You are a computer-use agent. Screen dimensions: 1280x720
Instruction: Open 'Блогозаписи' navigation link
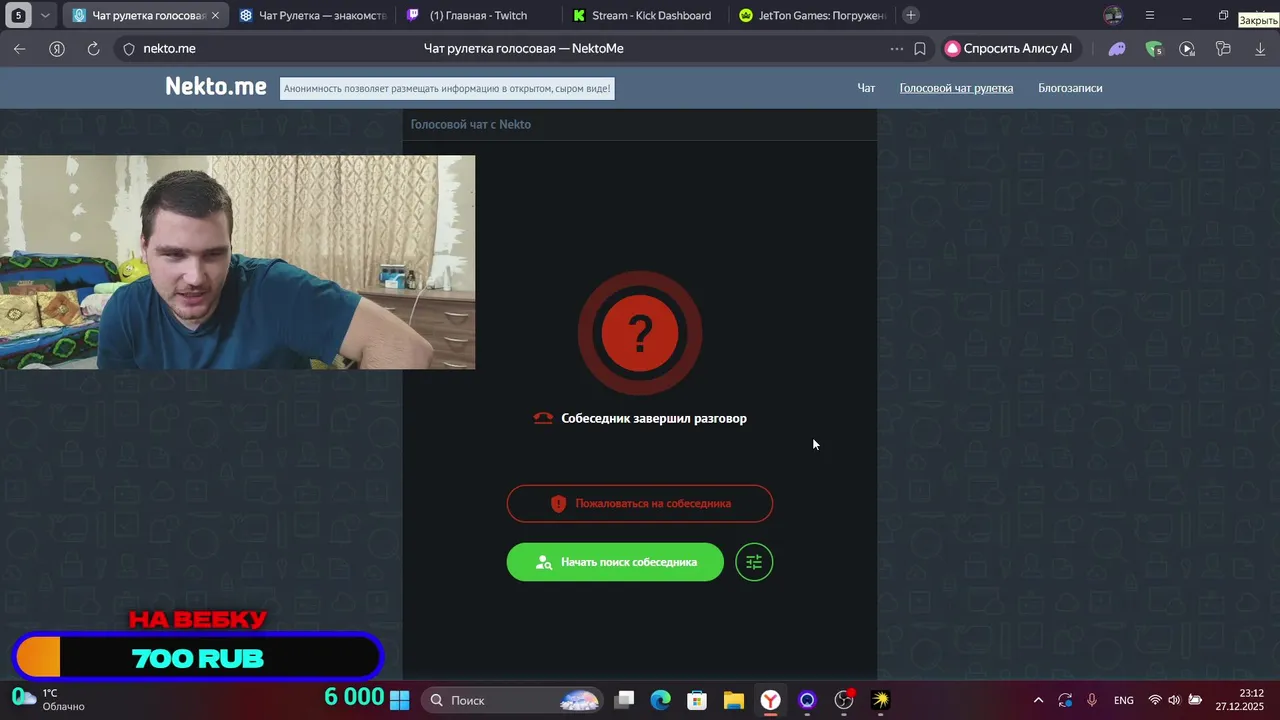(x=1070, y=88)
